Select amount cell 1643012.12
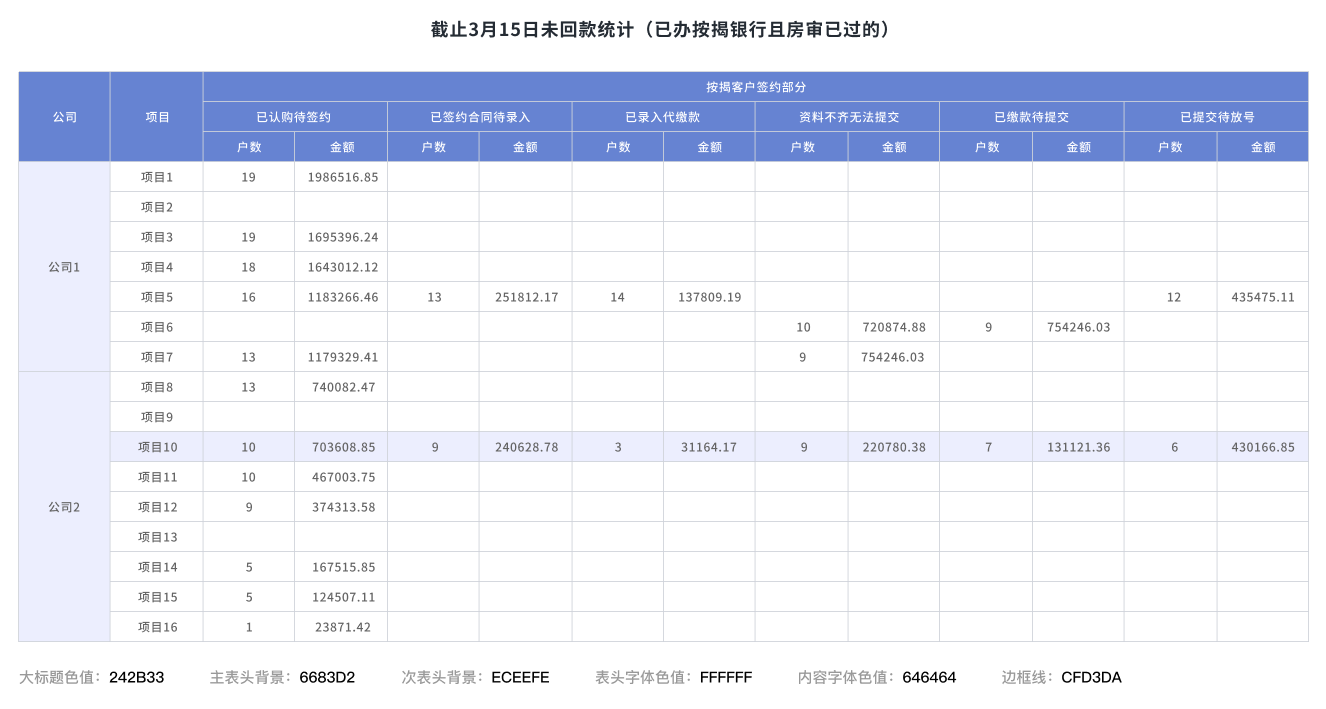The image size is (1326, 709). tap(341, 267)
